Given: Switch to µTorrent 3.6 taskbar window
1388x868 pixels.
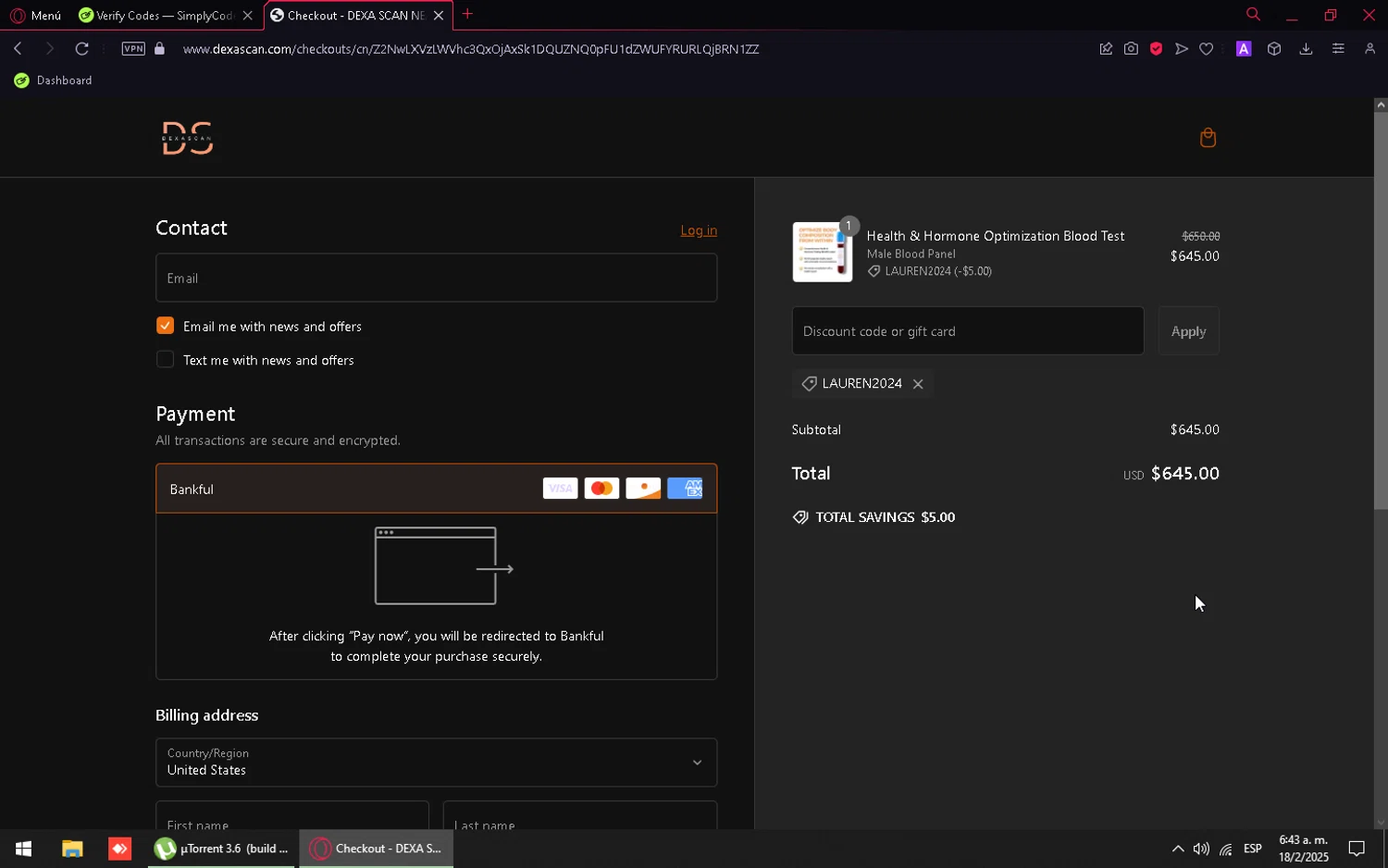Looking at the screenshot, I should point(222,849).
